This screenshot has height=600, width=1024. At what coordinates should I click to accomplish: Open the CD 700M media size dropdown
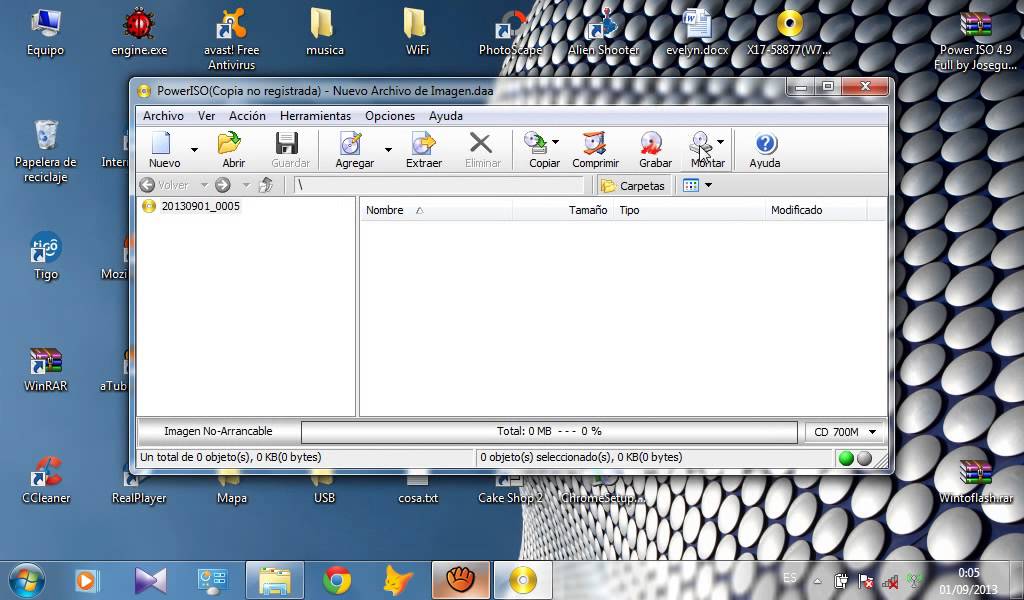(845, 432)
